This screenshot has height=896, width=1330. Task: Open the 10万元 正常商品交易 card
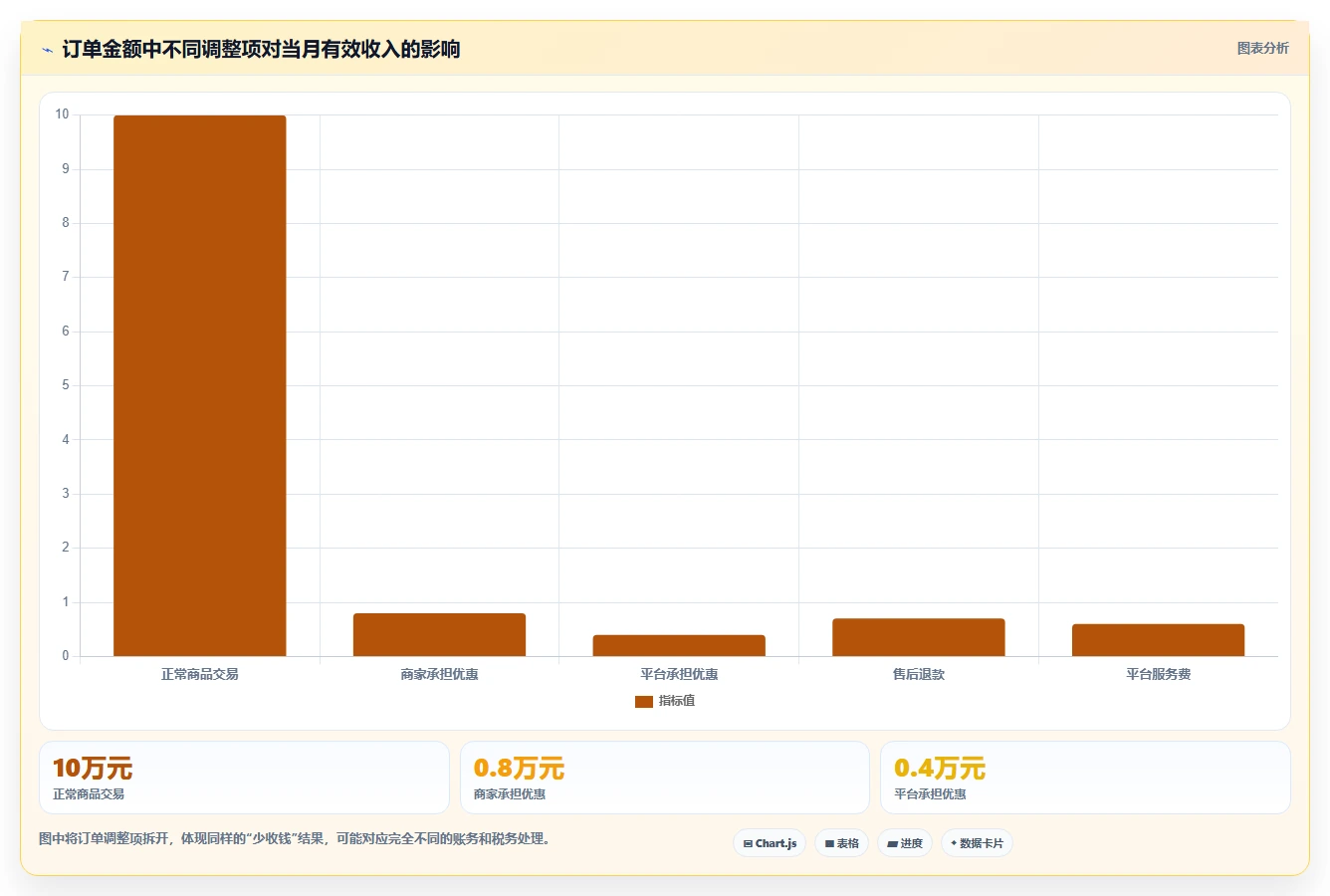click(244, 778)
